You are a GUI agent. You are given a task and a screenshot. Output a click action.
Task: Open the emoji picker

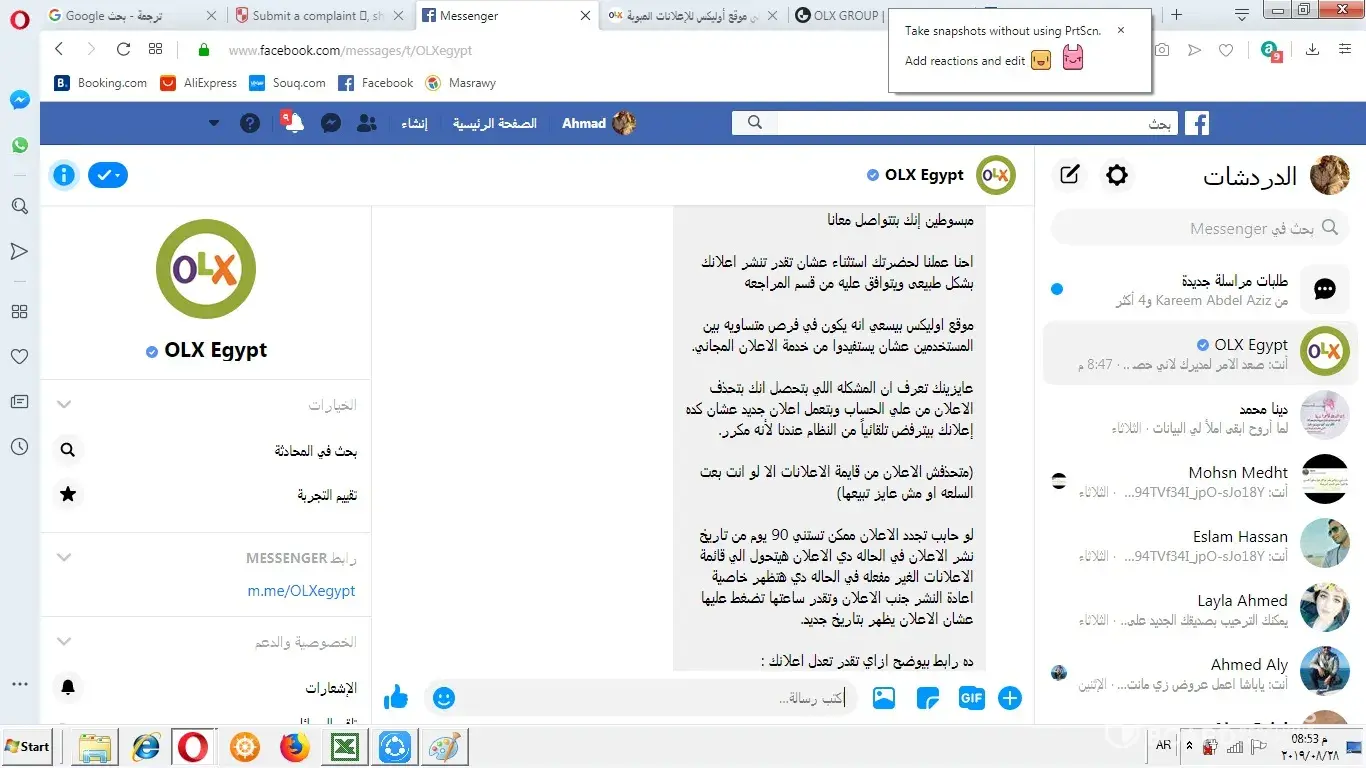(444, 698)
